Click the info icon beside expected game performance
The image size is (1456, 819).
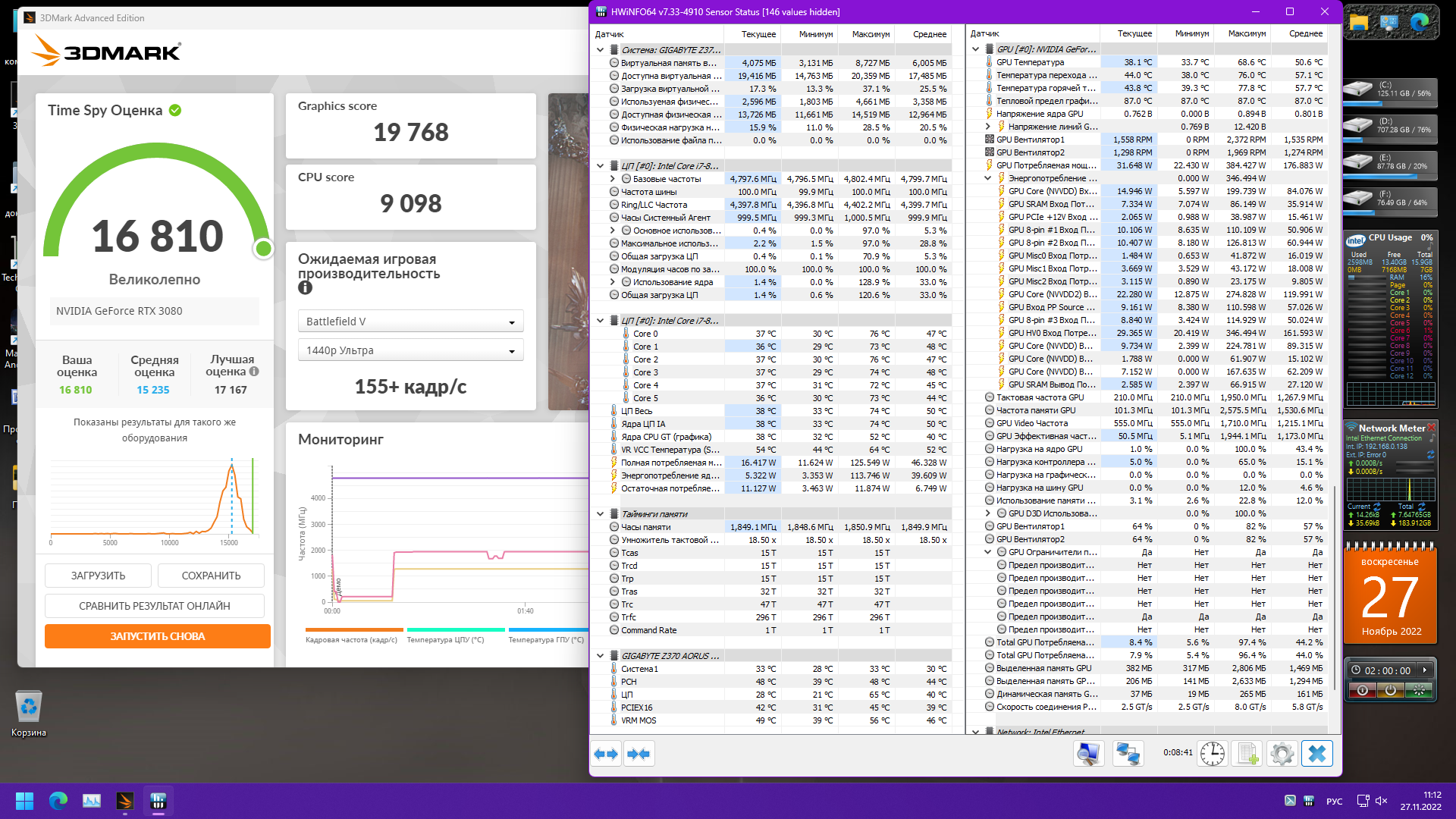coord(305,287)
